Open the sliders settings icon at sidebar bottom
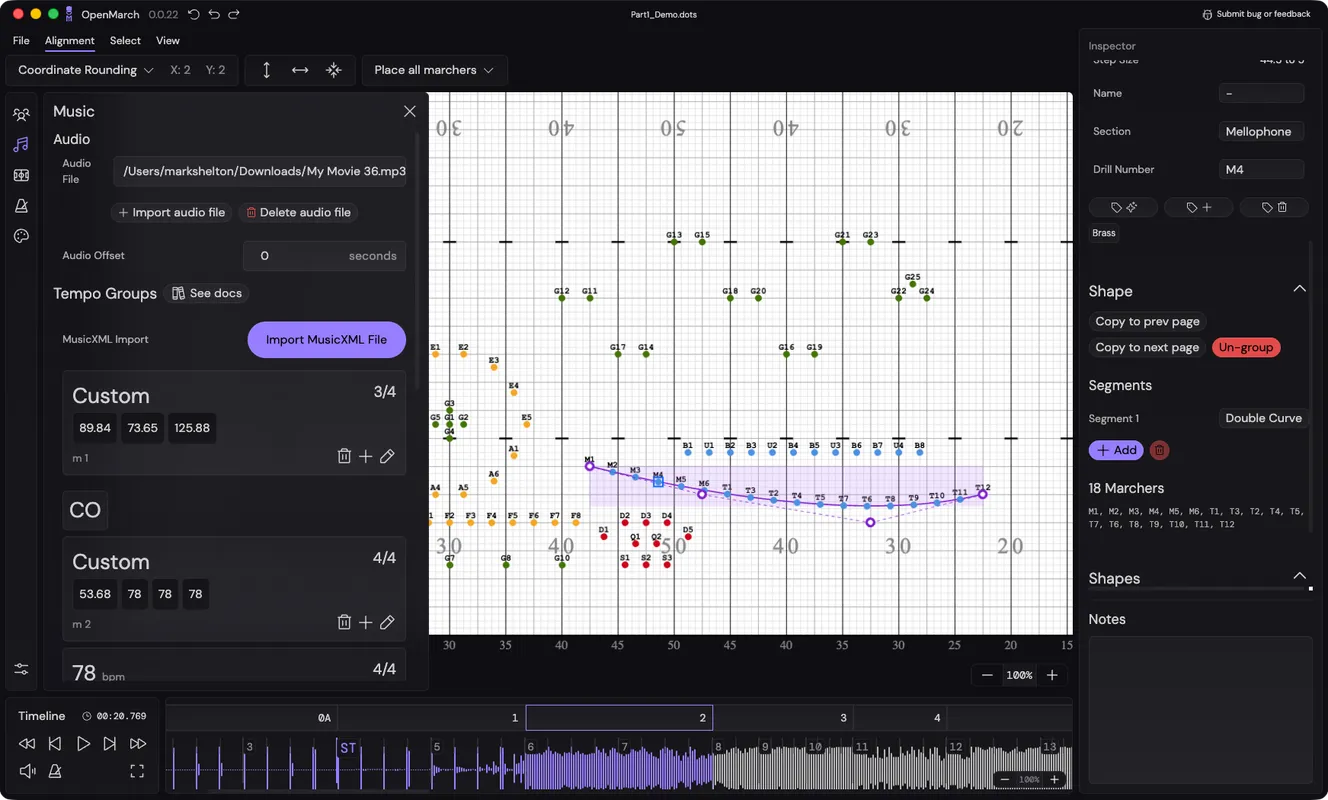 (x=21, y=669)
